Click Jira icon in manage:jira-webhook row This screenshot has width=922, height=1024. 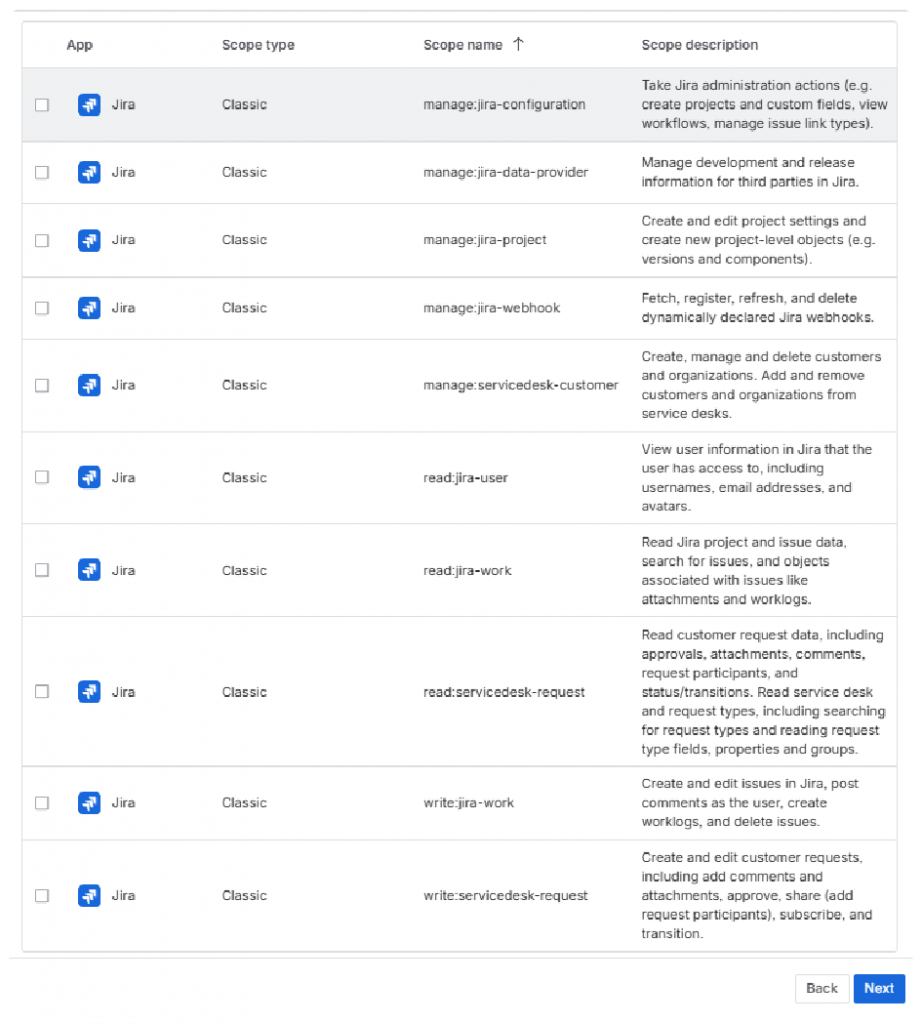click(x=89, y=308)
